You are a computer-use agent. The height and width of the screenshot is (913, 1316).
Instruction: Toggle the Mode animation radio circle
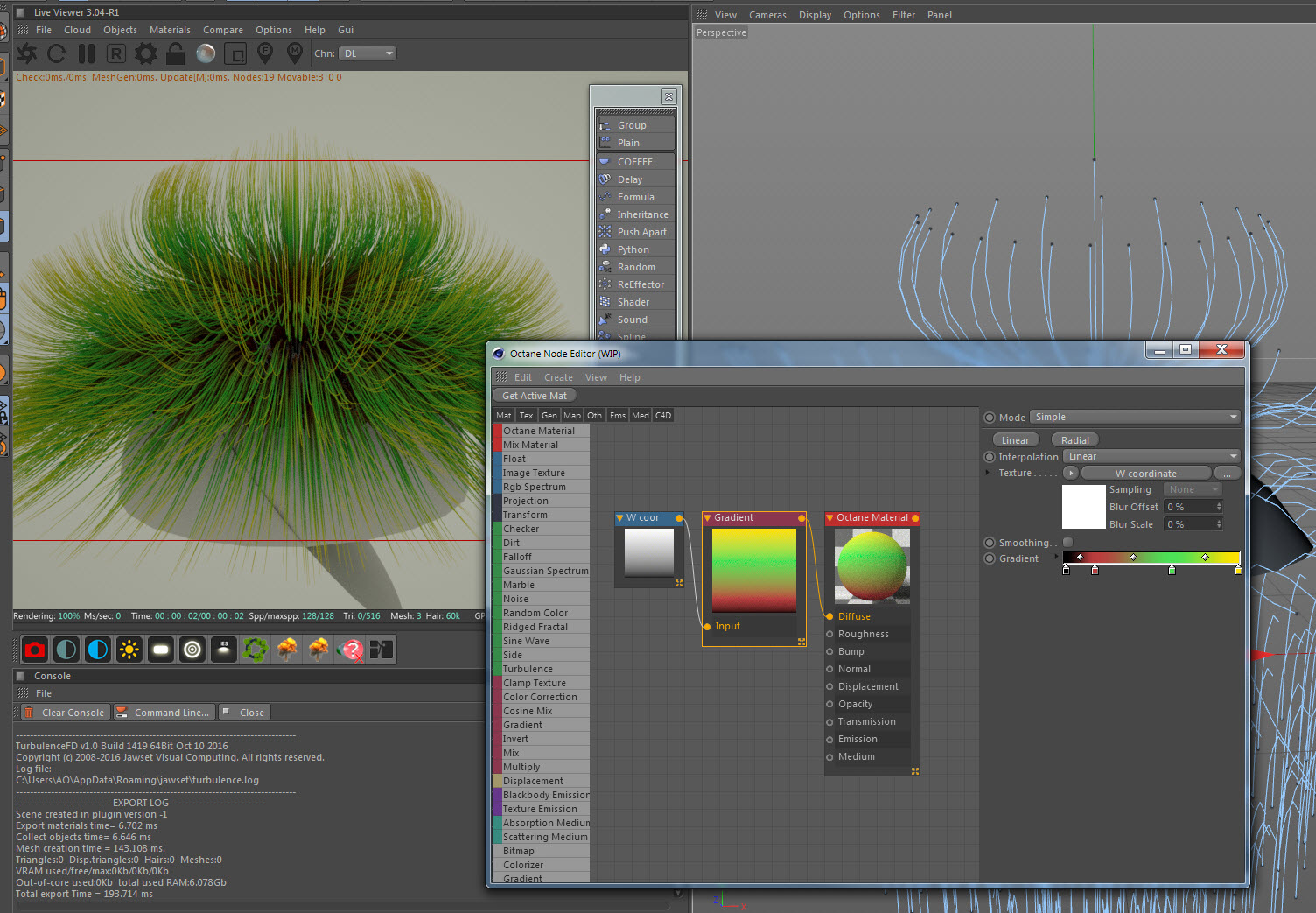coord(990,418)
